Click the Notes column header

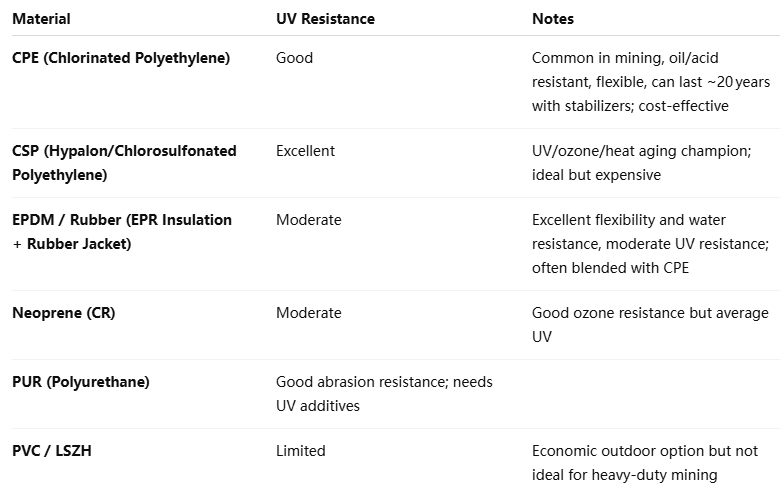[553, 19]
